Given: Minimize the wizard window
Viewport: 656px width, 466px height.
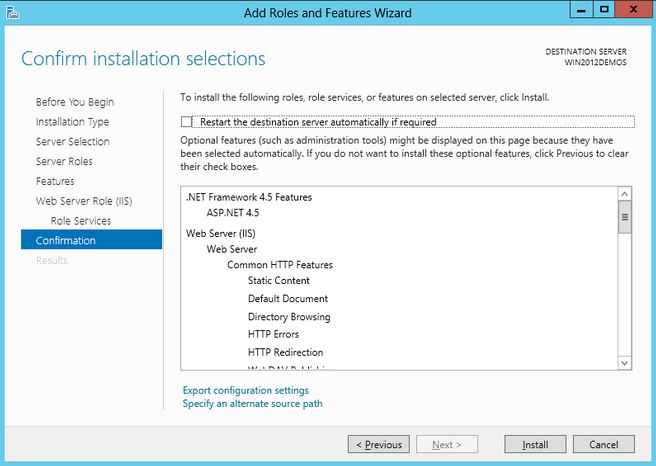Looking at the screenshot, I should tap(580, 10).
